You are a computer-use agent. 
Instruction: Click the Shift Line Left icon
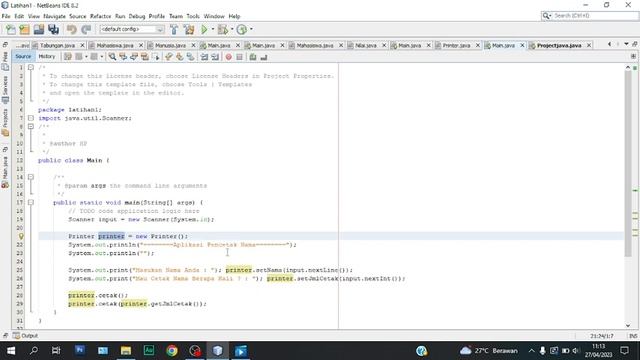204,57
